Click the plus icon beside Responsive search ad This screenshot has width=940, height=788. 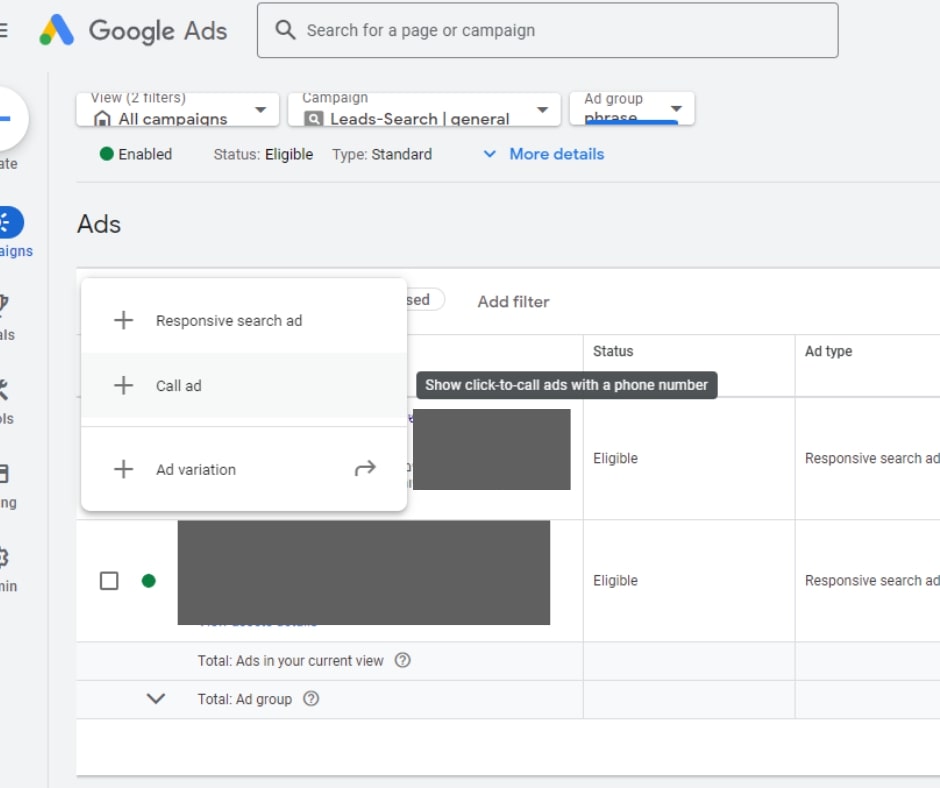tap(123, 320)
